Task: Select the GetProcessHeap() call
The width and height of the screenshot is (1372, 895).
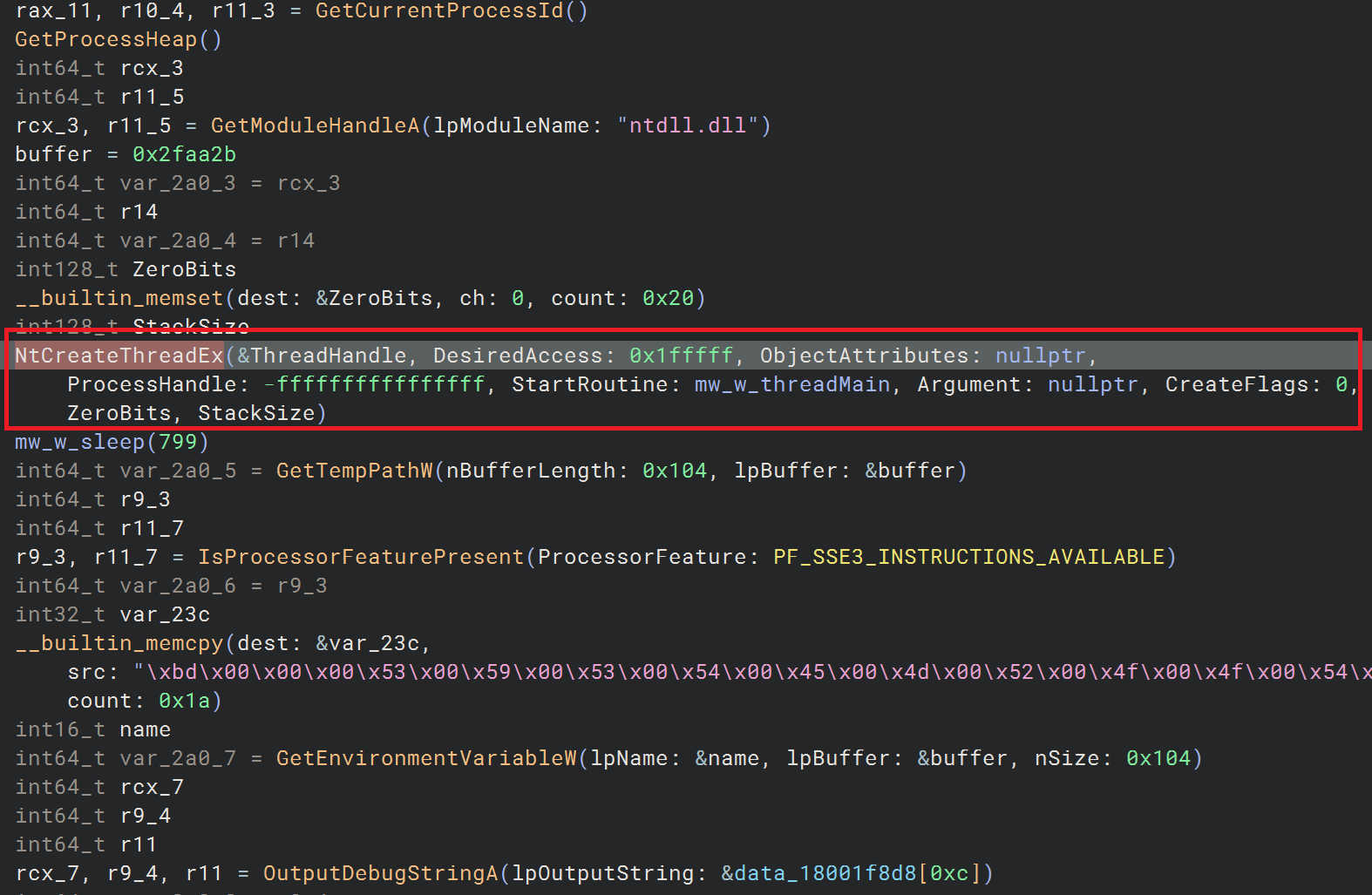Action: coord(119,39)
